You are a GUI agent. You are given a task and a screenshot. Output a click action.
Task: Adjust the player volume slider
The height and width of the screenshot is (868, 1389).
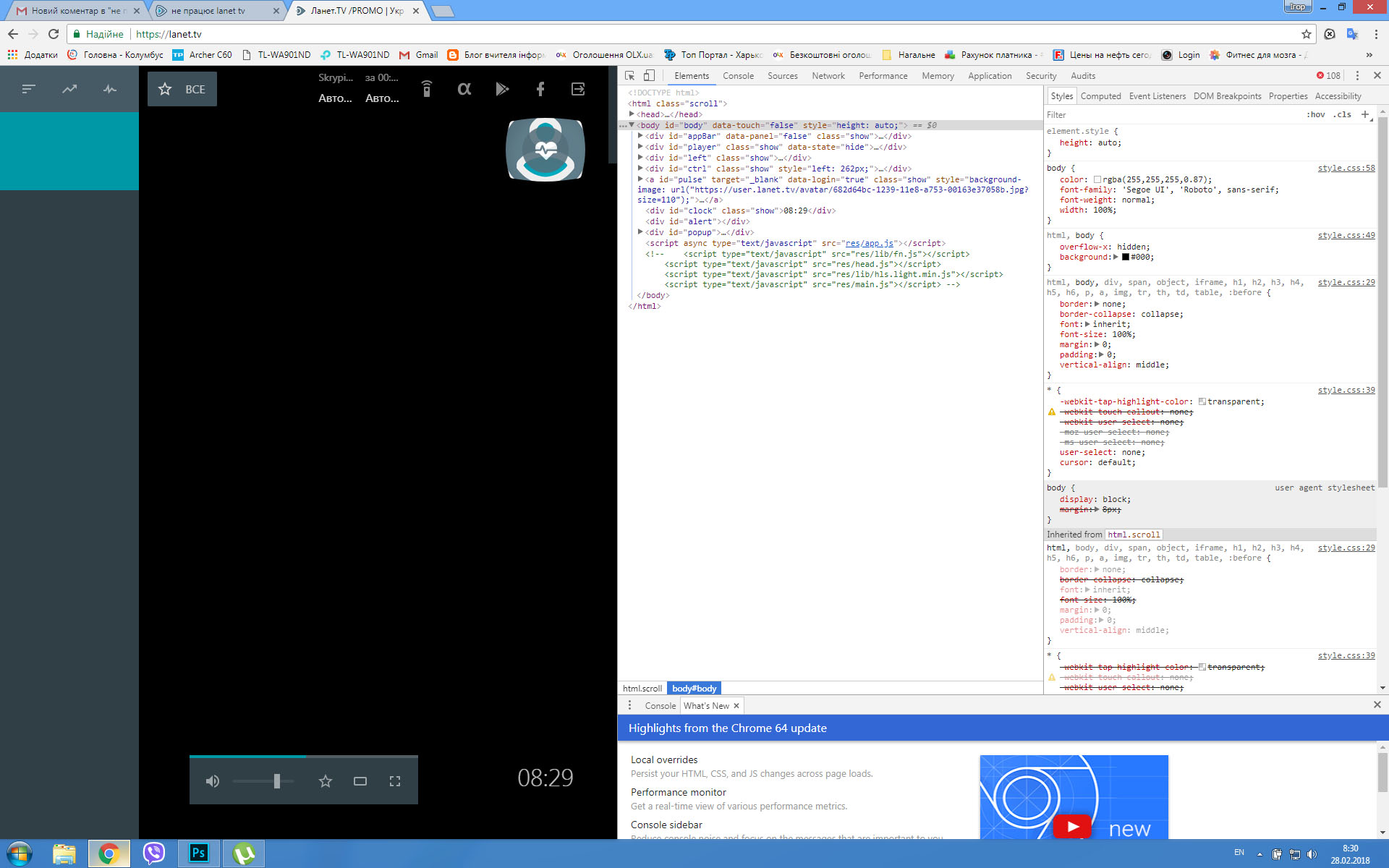click(x=276, y=781)
